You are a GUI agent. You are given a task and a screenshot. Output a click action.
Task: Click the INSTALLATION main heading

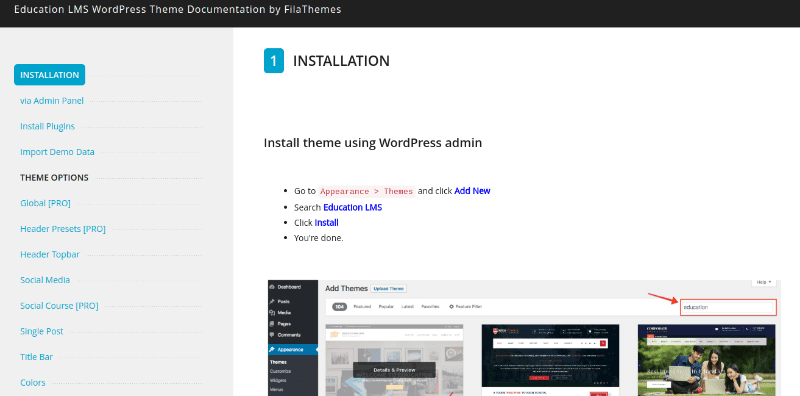(341, 61)
